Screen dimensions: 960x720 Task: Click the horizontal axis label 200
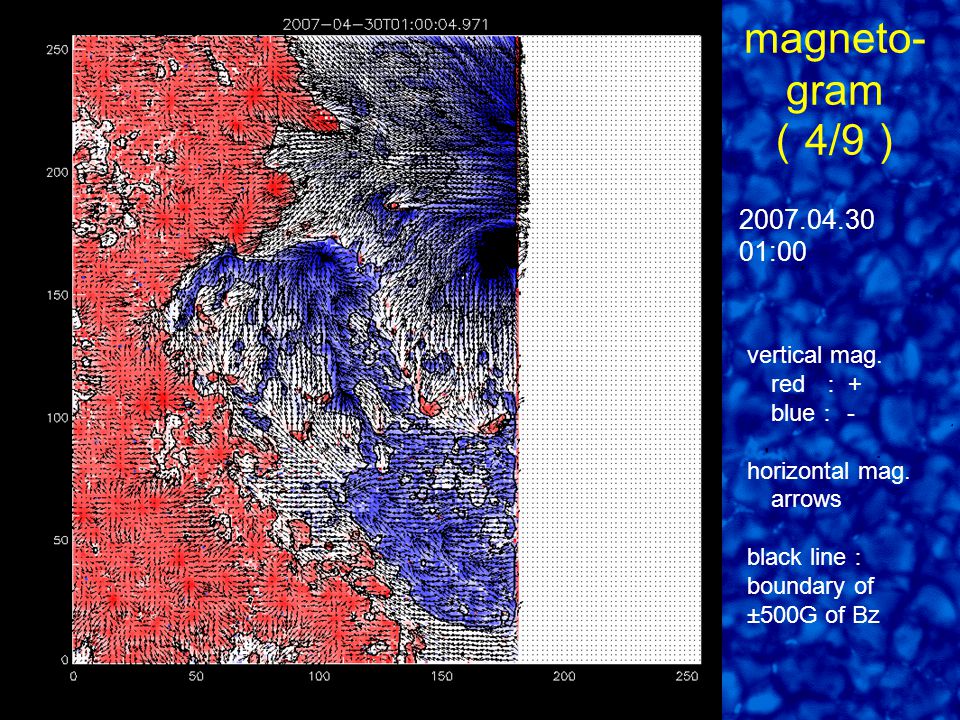(x=564, y=676)
